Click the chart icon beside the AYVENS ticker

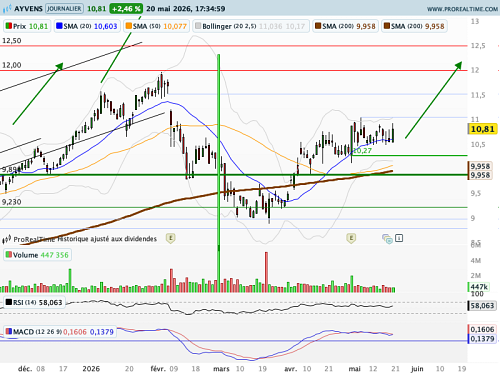click(7, 9)
